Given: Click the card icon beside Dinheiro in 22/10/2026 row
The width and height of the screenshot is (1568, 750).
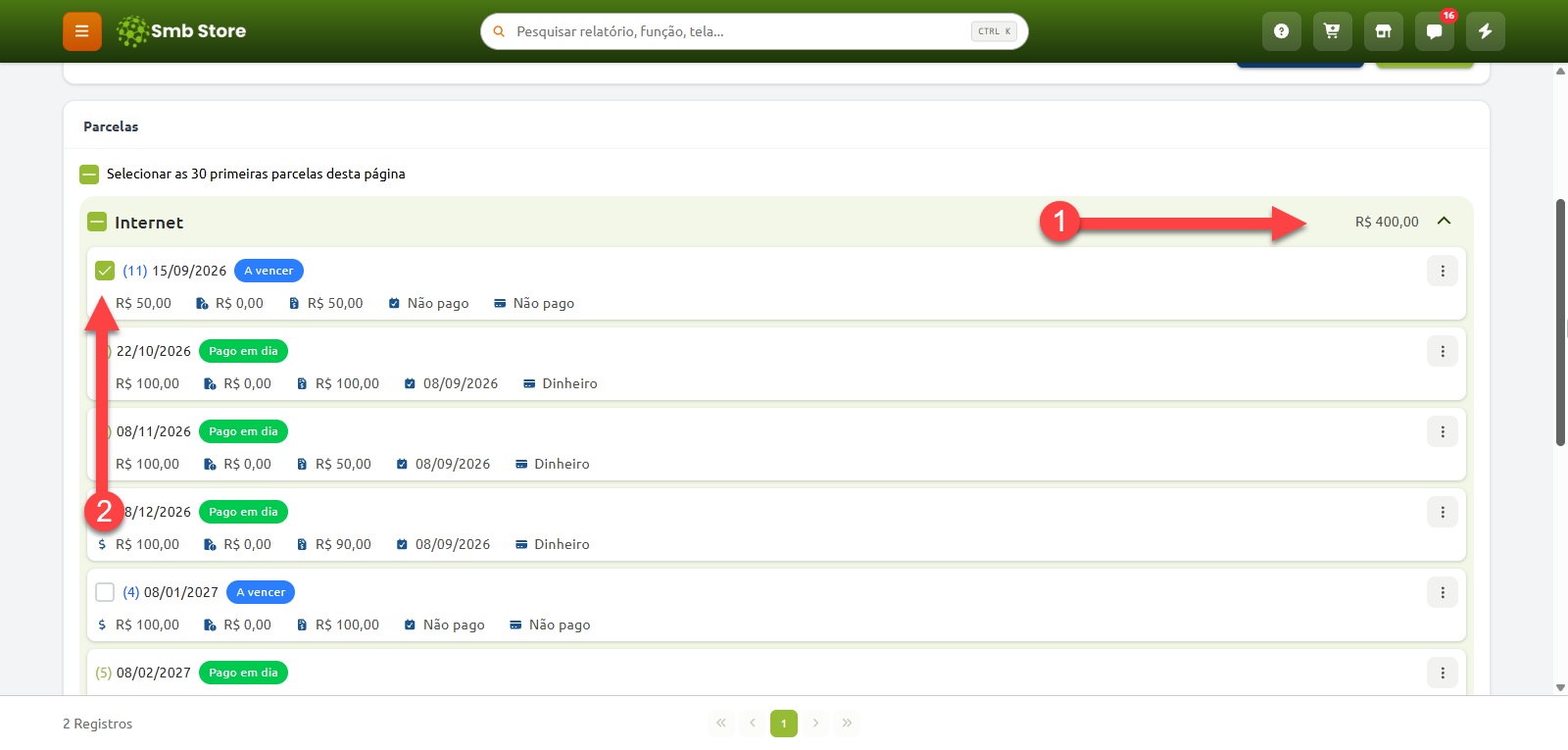Looking at the screenshot, I should (529, 383).
